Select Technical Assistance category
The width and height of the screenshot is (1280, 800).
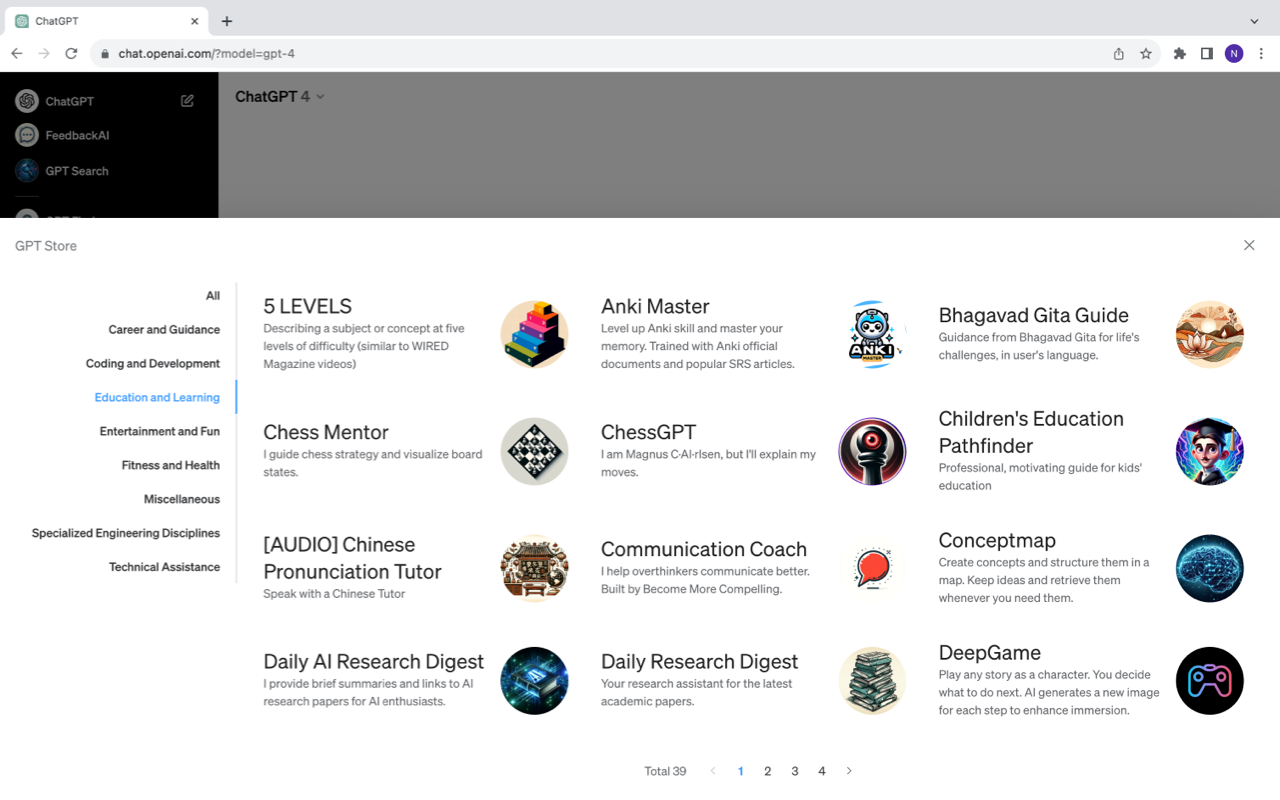point(165,567)
